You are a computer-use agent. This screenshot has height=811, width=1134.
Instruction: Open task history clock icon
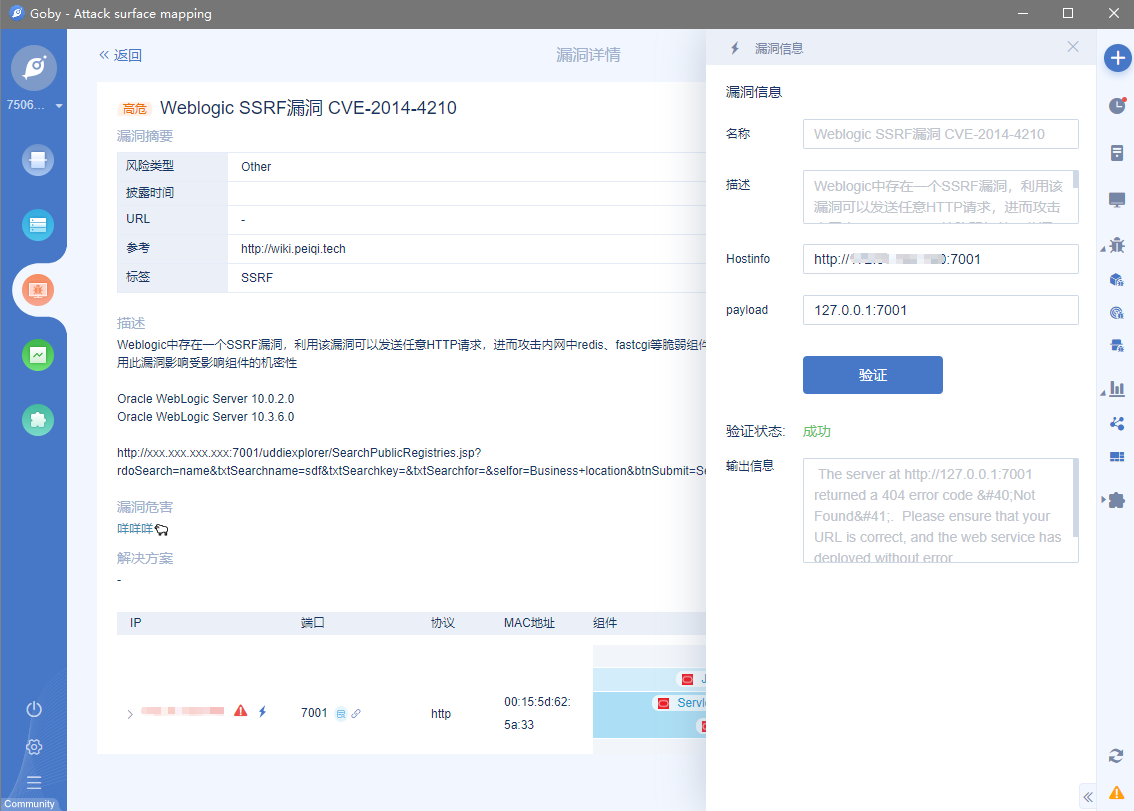[1117, 106]
